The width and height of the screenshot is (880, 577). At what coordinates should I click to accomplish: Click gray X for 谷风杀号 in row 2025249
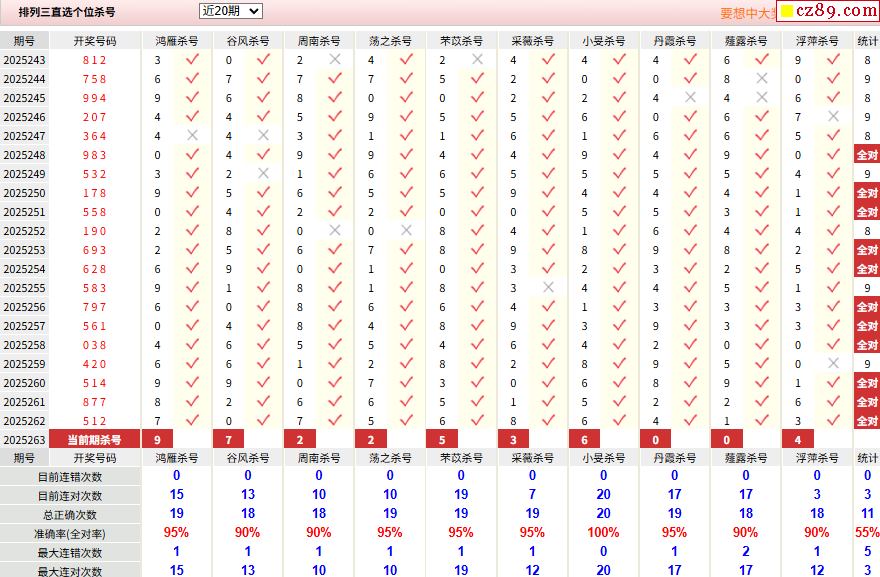coord(264,173)
